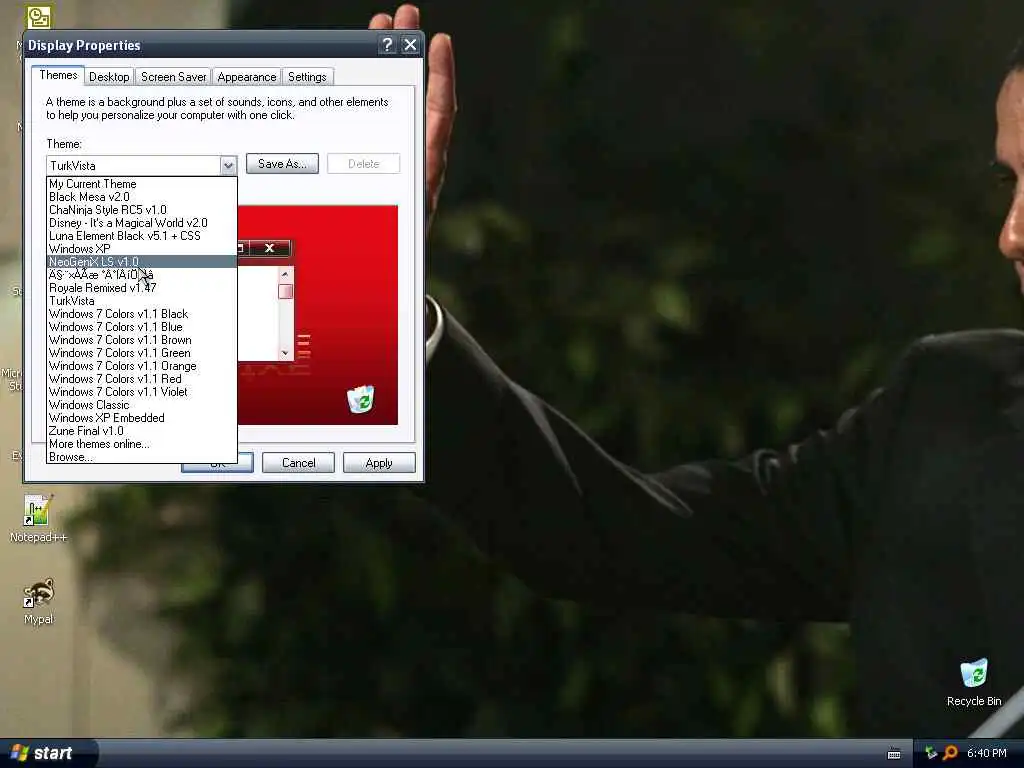1024x768 pixels.
Task: Choose Windows 7 Colors v1.1 Green
Action: tap(142, 353)
